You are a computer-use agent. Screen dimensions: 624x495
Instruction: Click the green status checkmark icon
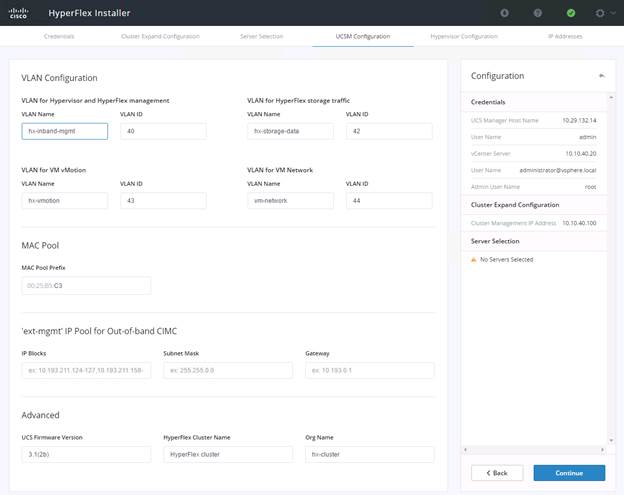tap(571, 13)
